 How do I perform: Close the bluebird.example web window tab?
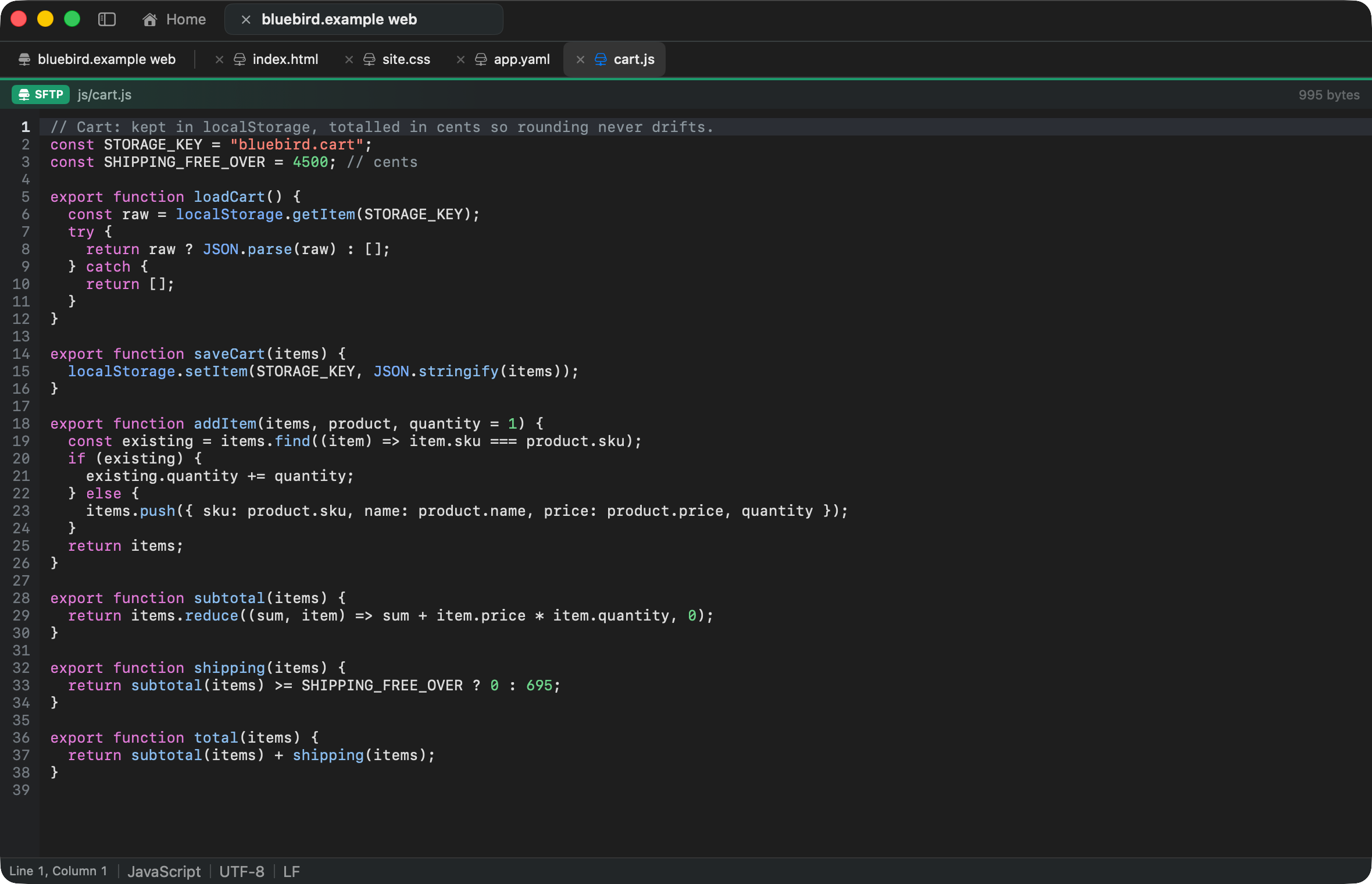246,19
